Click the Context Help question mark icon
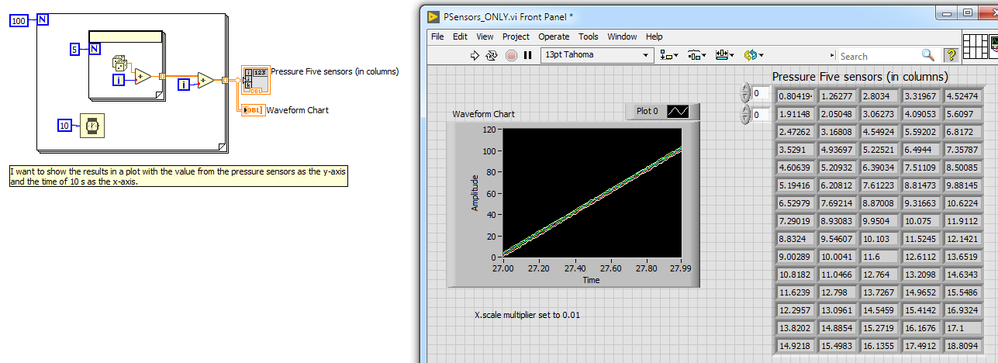The width and height of the screenshot is (998, 363). pos(951,55)
